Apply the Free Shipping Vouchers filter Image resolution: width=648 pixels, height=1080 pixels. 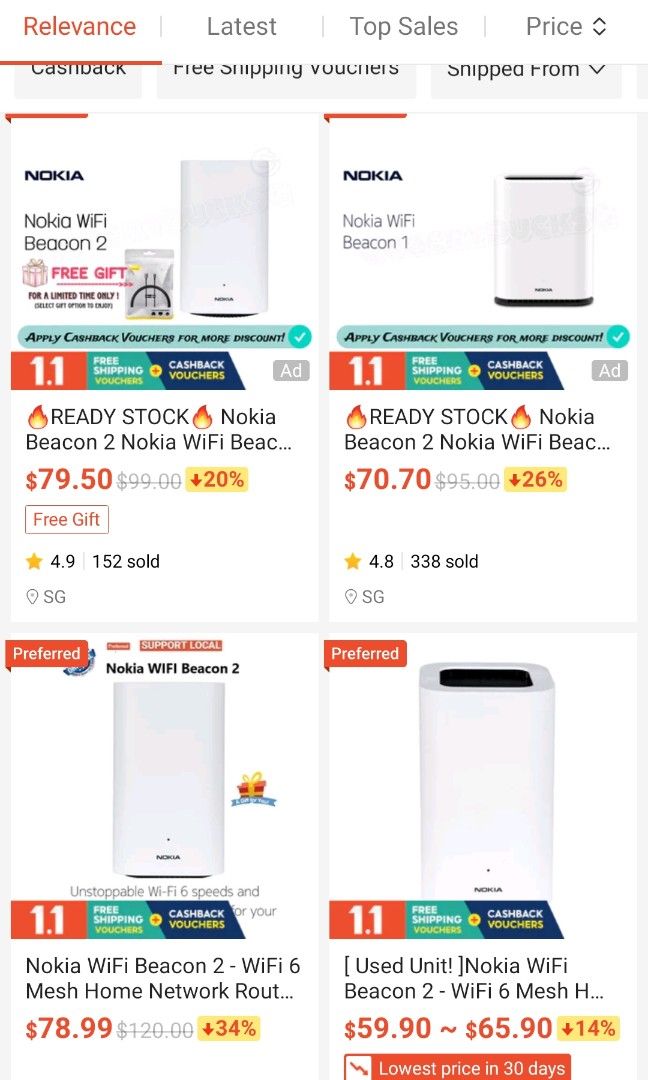click(286, 70)
